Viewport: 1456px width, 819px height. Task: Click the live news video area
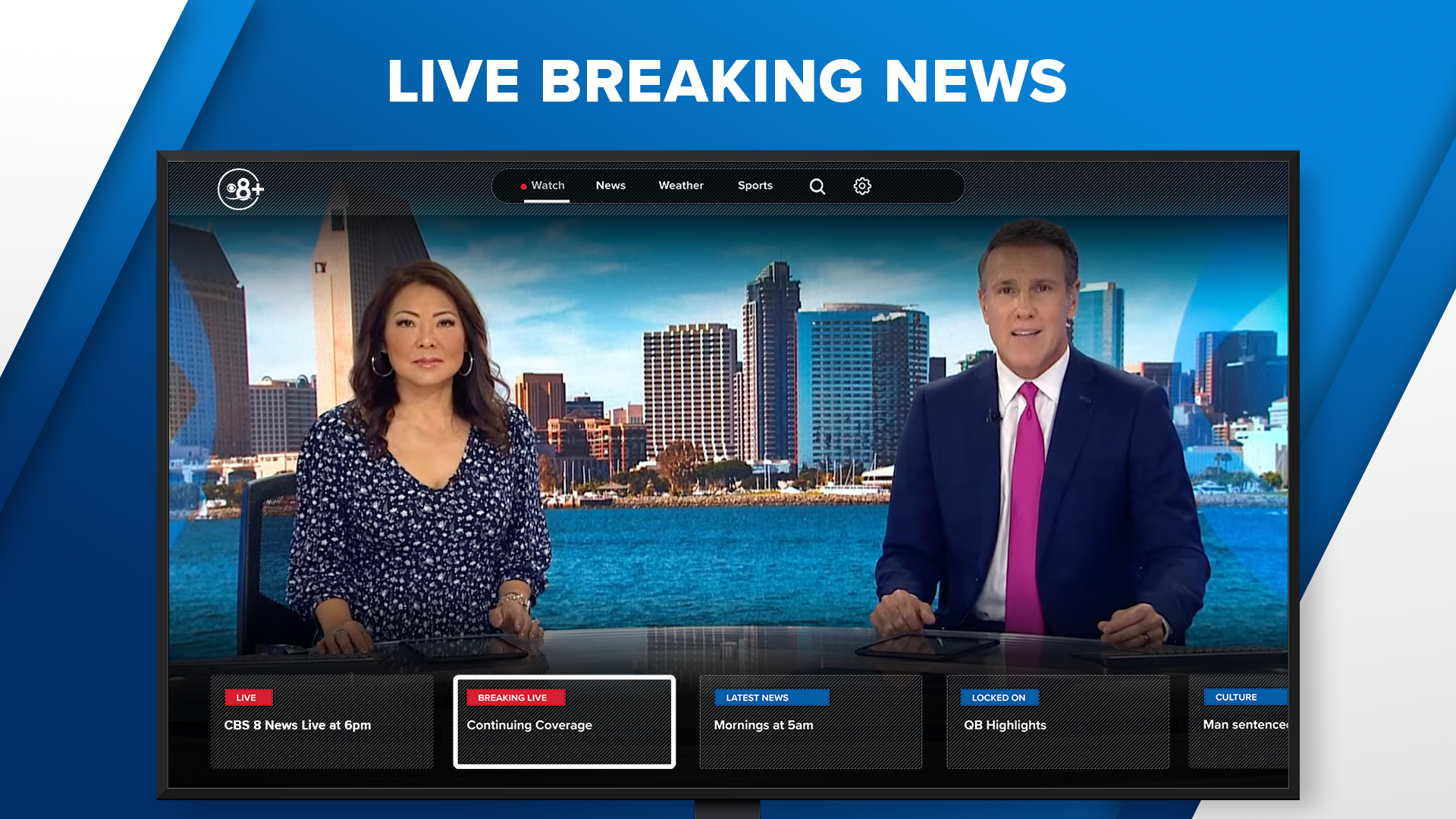[x=728, y=440]
